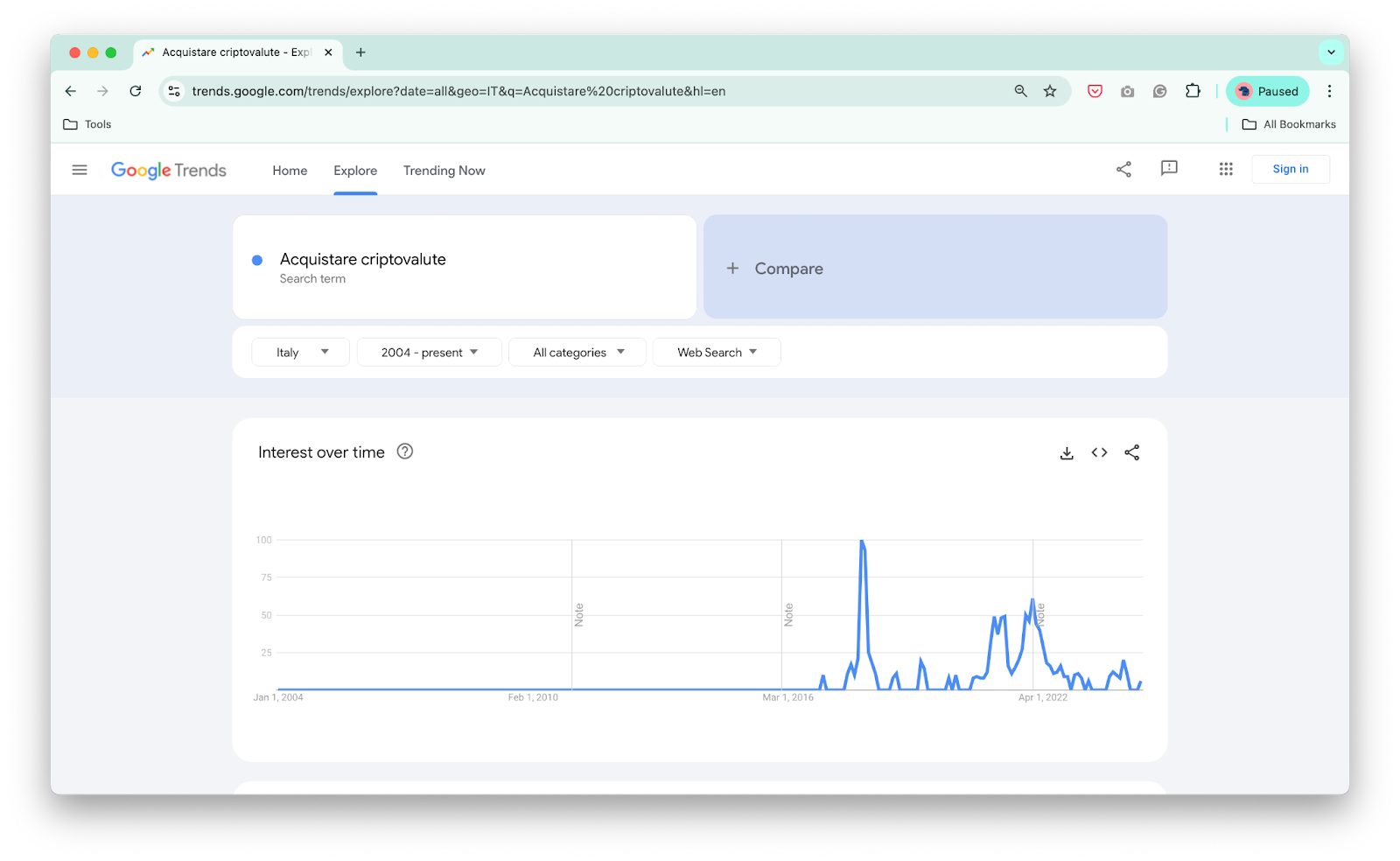Expand the 2004 - present date range dropdown
The width and height of the screenshot is (1400, 861).
pos(429,352)
